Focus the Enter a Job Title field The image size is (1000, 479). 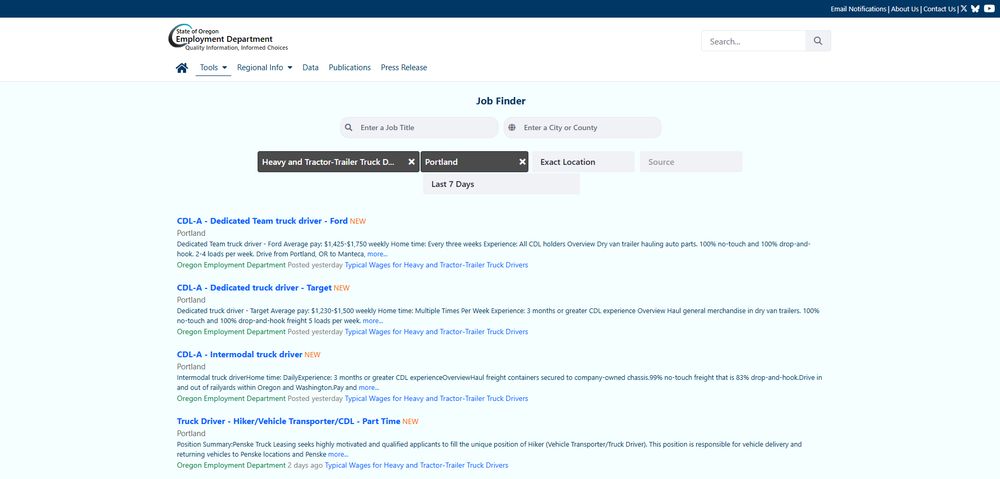[419, 128]
